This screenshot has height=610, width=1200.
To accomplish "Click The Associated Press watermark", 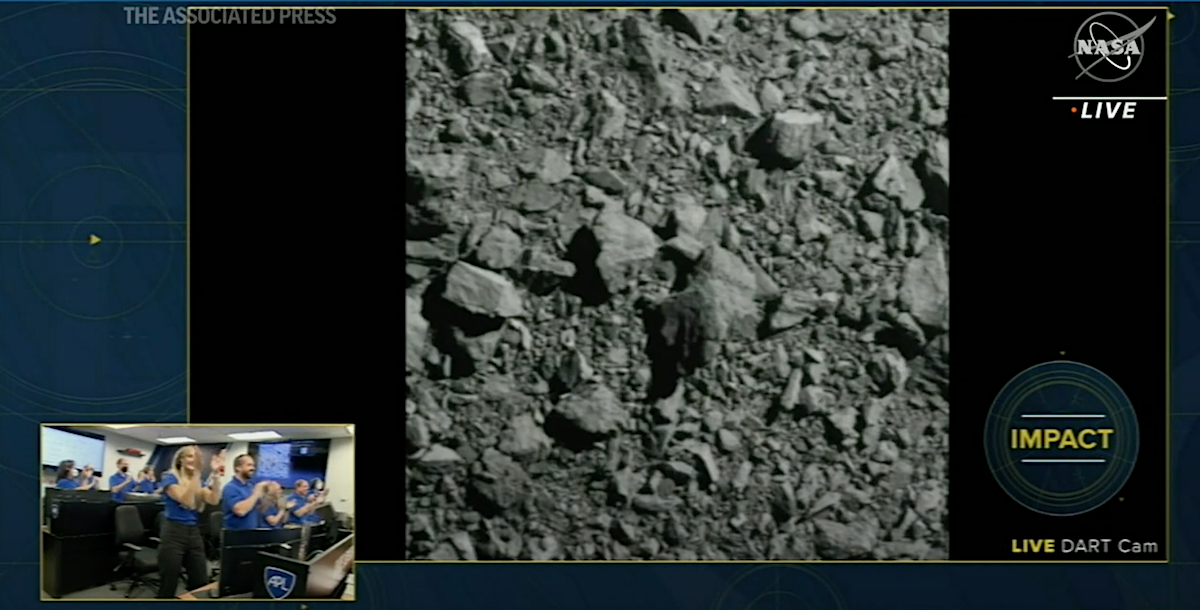I will [x=229, y=16].
